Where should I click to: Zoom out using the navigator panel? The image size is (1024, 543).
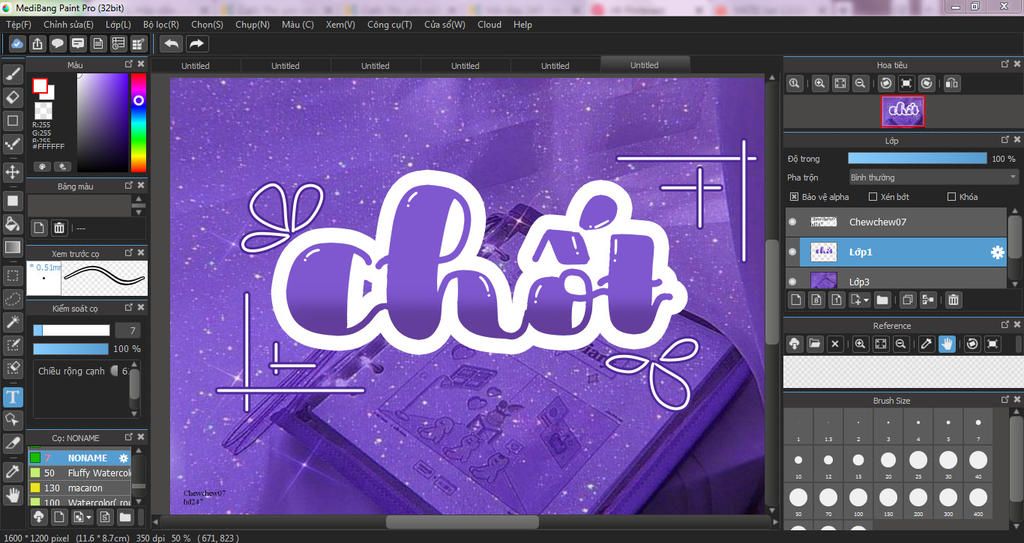pyautogui.click(x=860, y=83)
